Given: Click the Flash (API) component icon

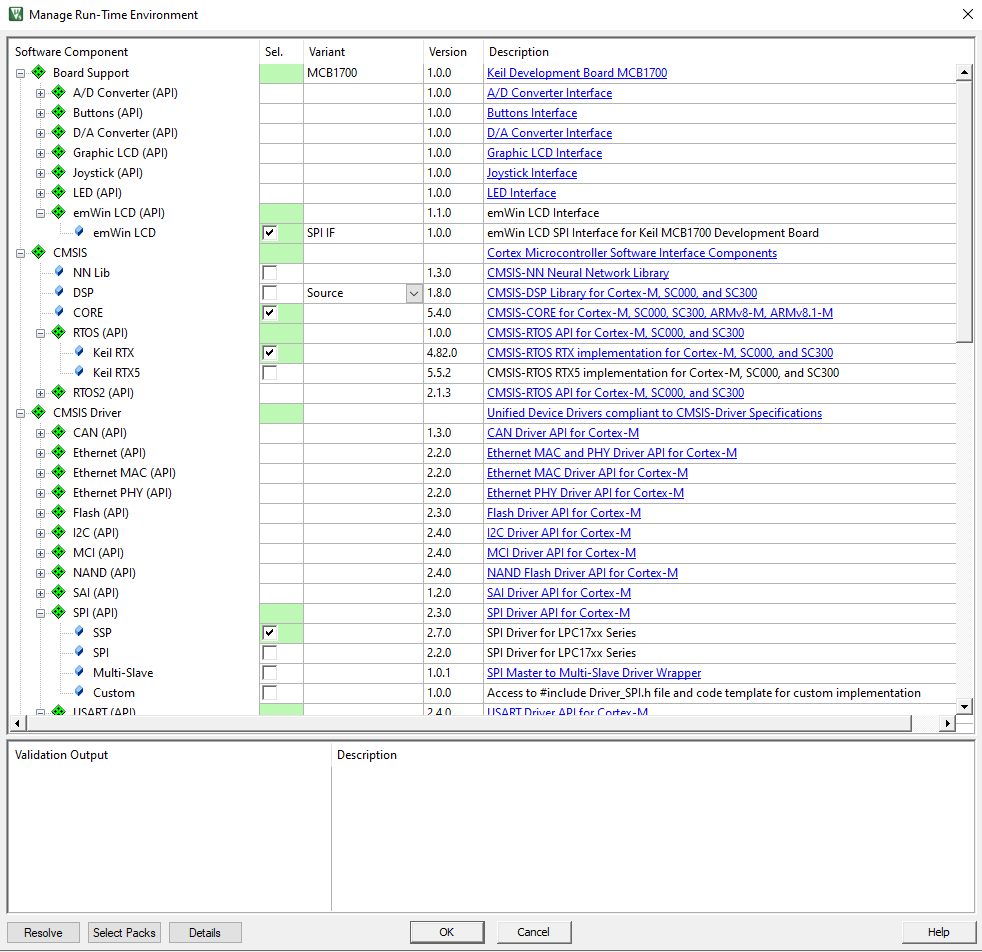Looking at the screenshot, I should [x=57, y=512].
